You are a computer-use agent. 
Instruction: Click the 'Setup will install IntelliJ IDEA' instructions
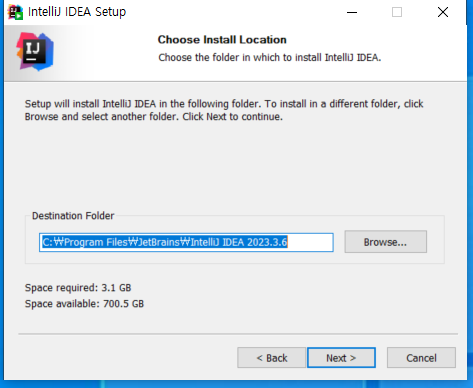coord(224,110)
